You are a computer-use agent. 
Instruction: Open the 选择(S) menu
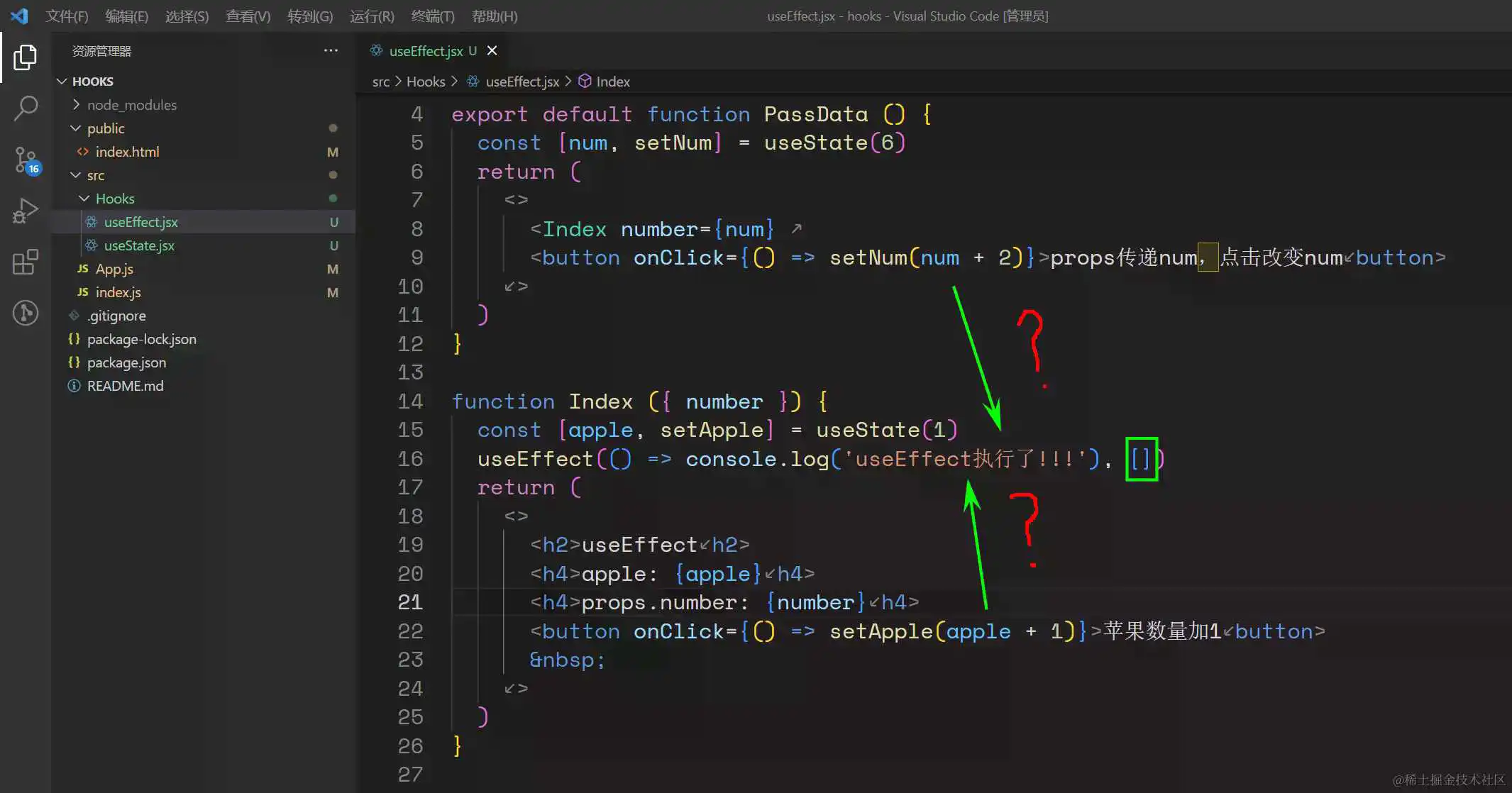point(187,16)
